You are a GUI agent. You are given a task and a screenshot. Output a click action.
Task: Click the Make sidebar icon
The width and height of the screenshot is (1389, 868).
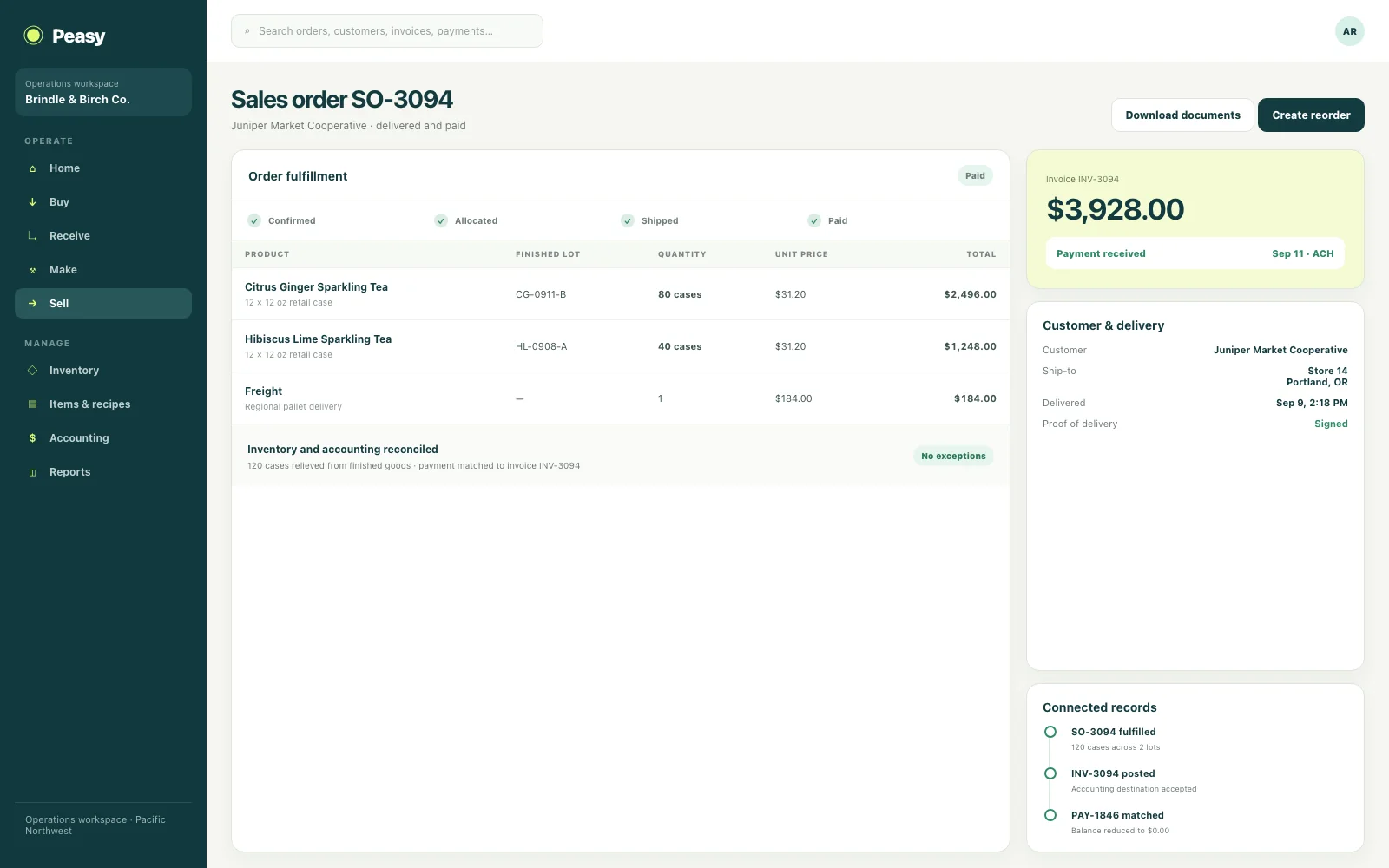click(x=32, y=270)
